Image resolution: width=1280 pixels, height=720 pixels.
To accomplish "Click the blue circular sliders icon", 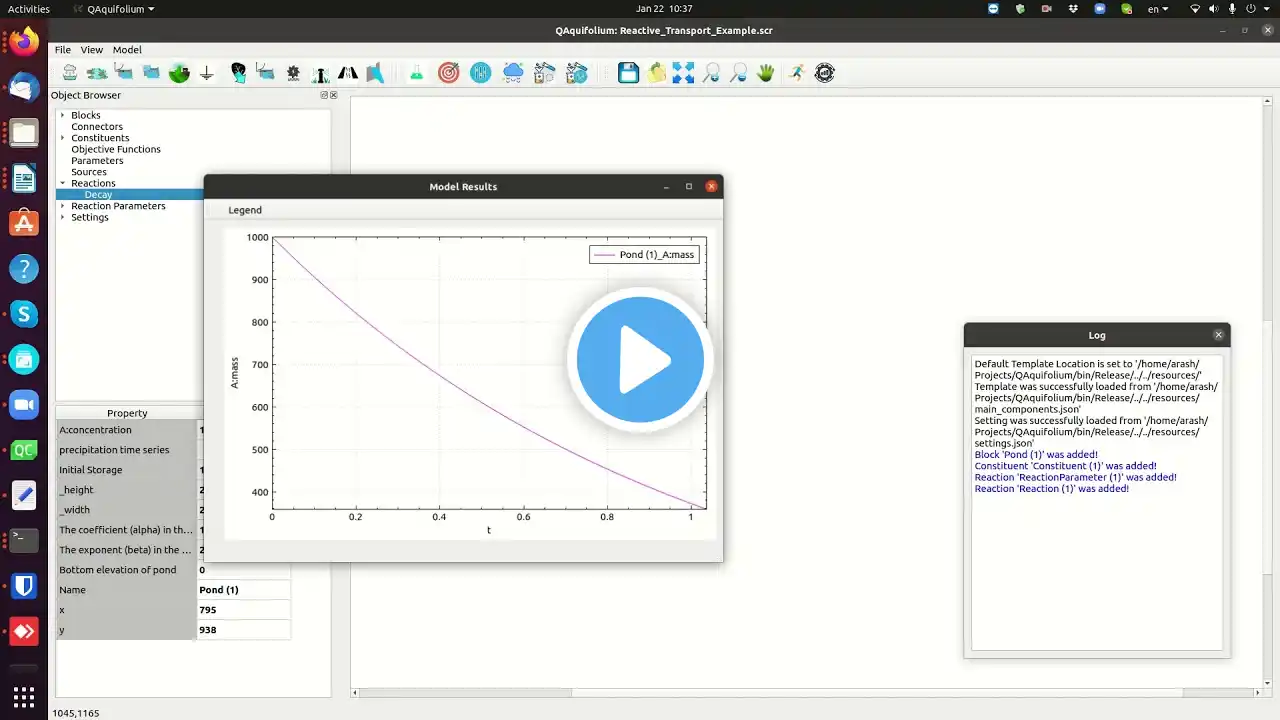I will click(481, 72).
